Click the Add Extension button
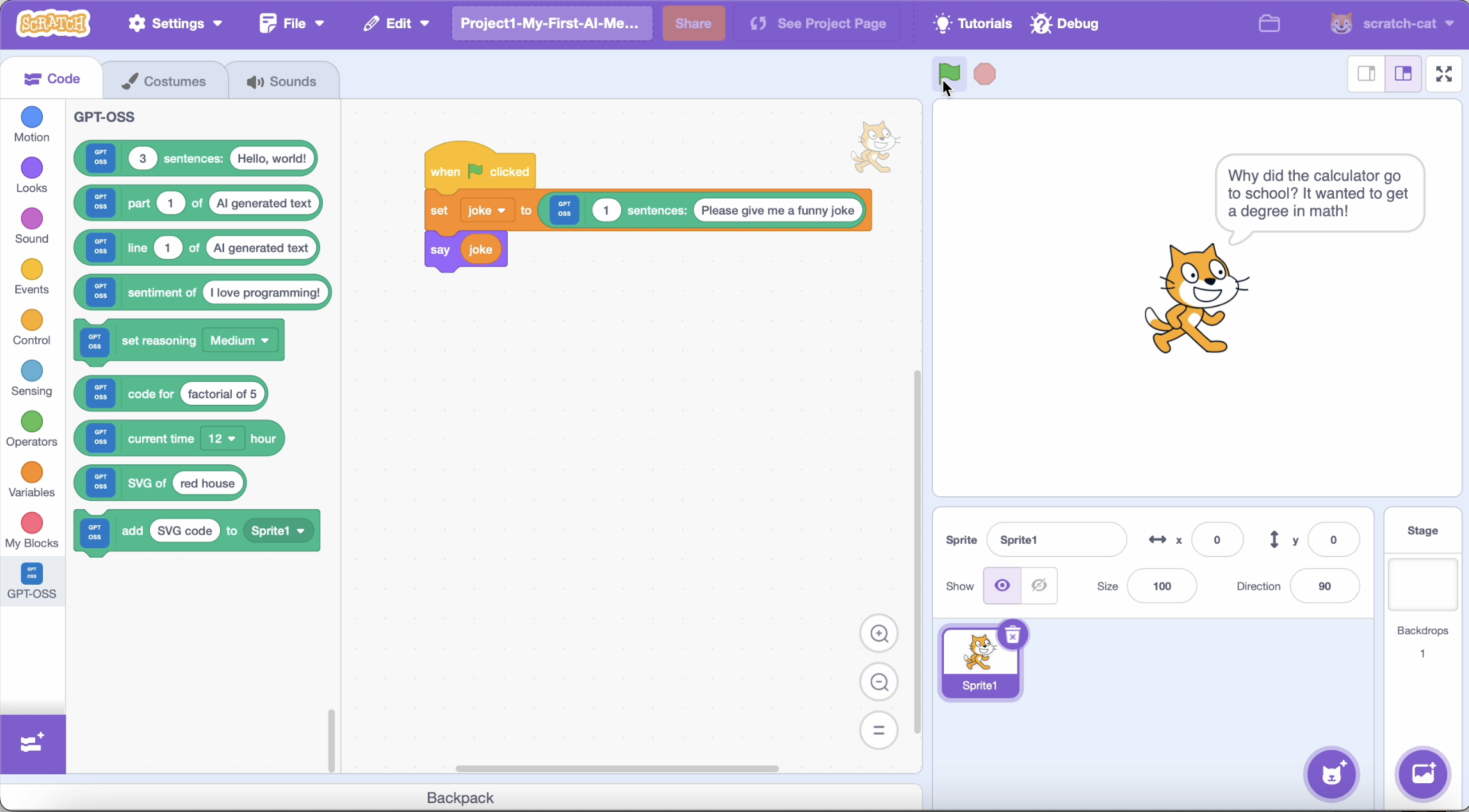The image size is (1469, 812). click(32, 743)
